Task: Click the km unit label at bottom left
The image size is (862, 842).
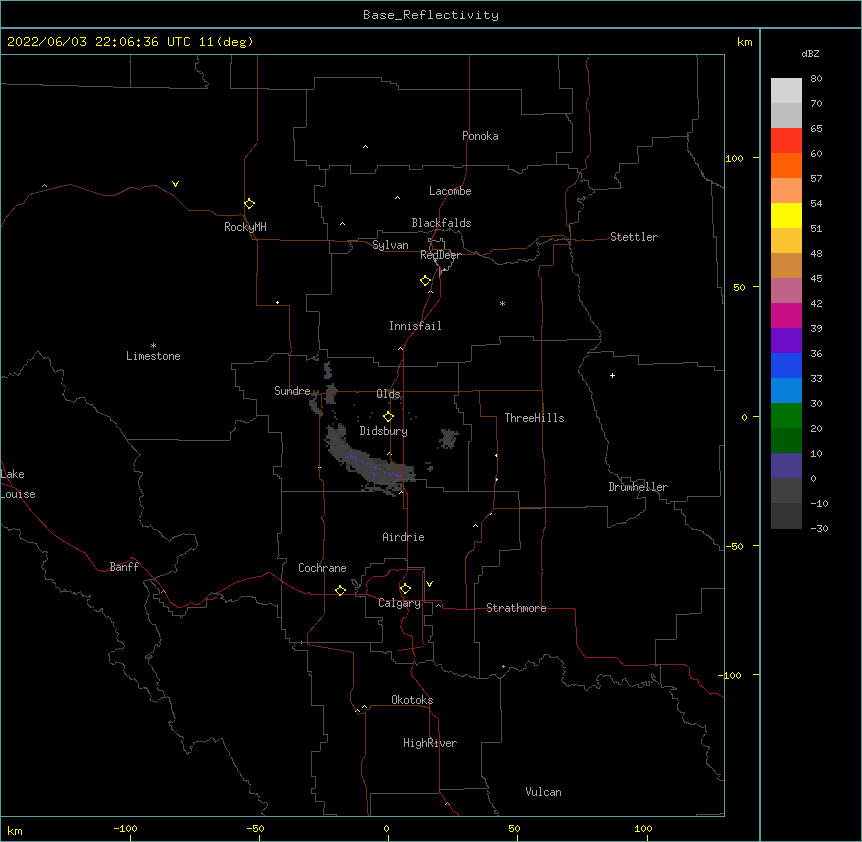Action: pyautogui.click(x=15, y=831)
